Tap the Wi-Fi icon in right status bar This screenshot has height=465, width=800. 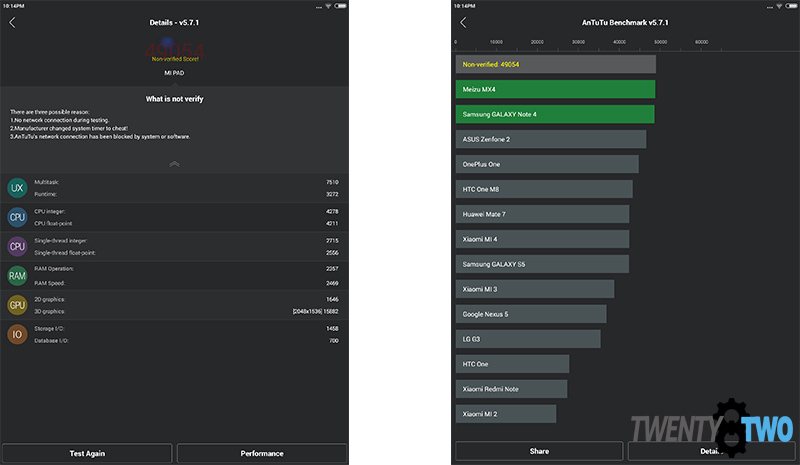tap(779, 6)
